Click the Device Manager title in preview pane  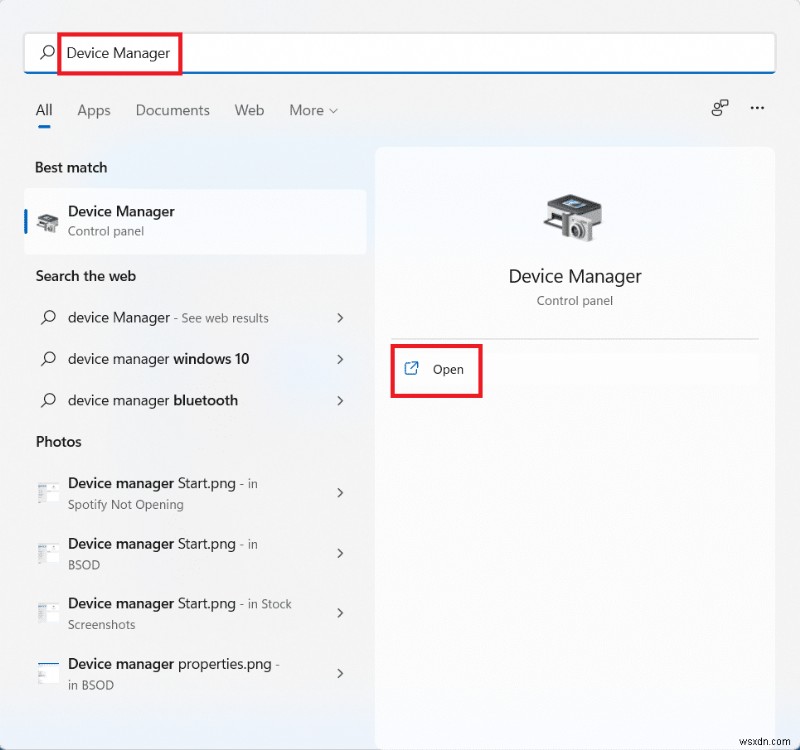574,277
